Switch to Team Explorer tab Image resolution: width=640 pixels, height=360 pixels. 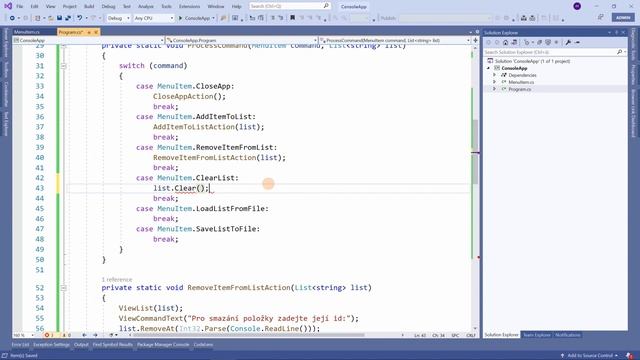537,335
